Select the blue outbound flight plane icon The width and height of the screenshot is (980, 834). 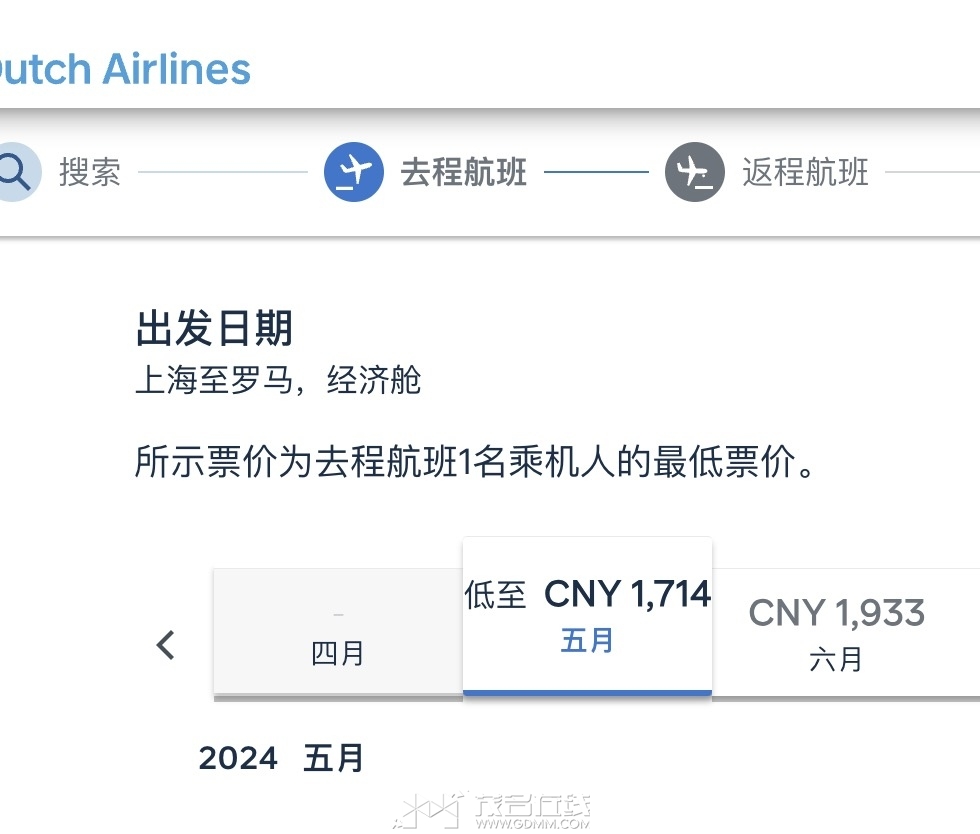[354, 172]
